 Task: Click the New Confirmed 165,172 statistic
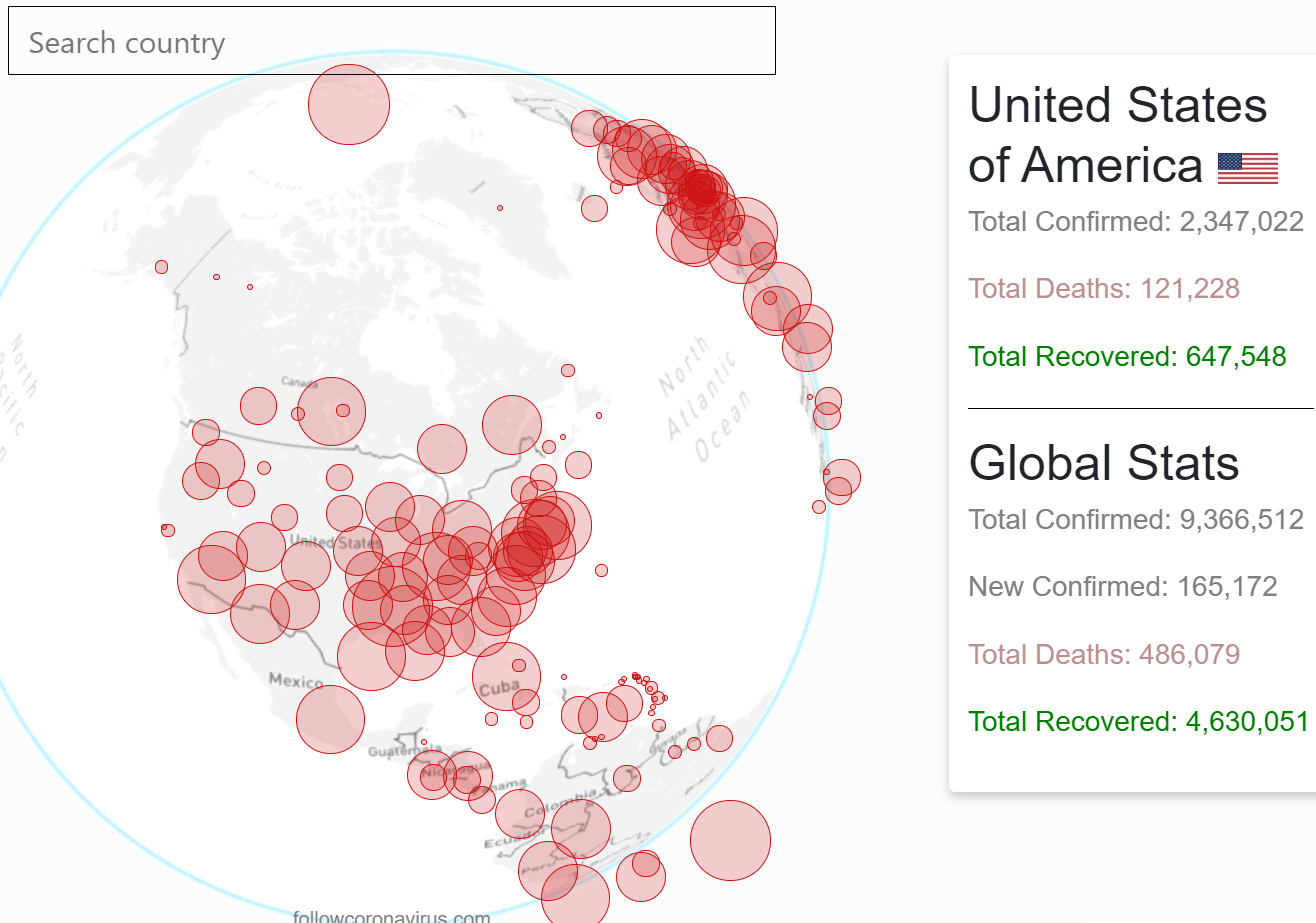click(x=1122, y=586)
